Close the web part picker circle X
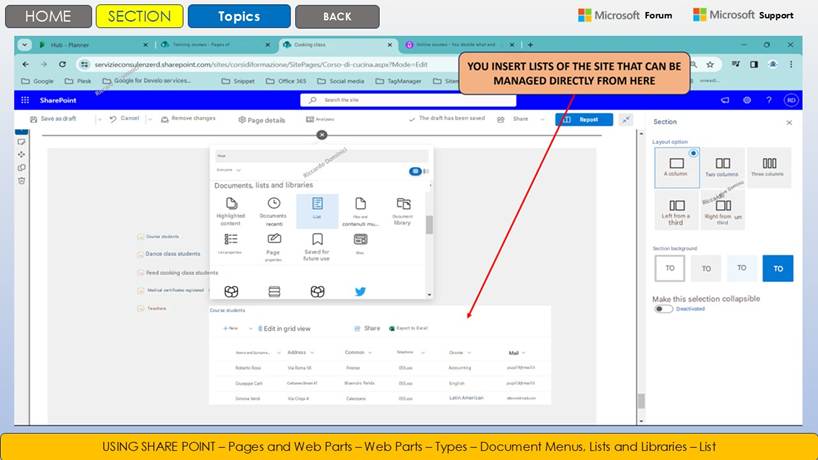818x460 pixels. 322,135
